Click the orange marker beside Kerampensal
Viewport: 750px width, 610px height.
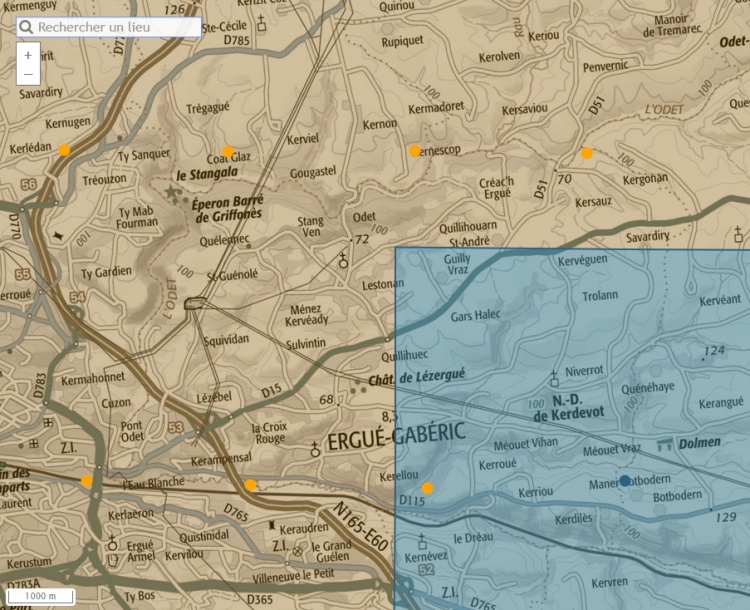pyautogui.click(x=250, y=485)
